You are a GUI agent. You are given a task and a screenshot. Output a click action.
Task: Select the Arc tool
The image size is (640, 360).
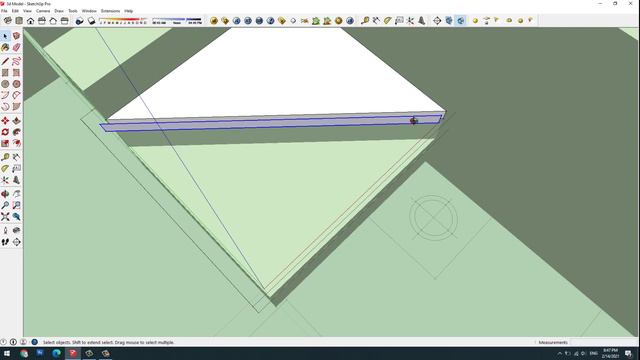5,95
